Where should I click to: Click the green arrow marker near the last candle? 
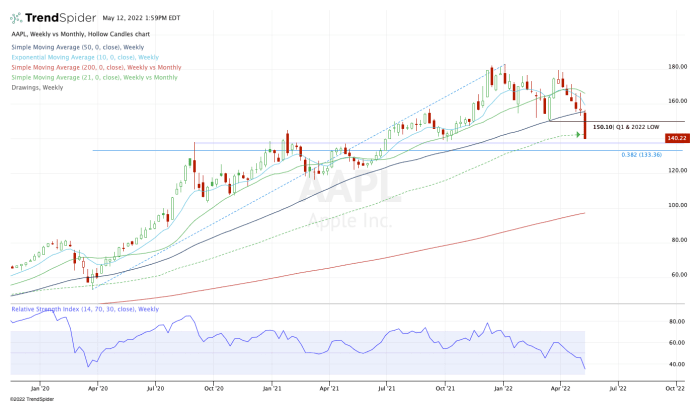[x=579, y=134]
